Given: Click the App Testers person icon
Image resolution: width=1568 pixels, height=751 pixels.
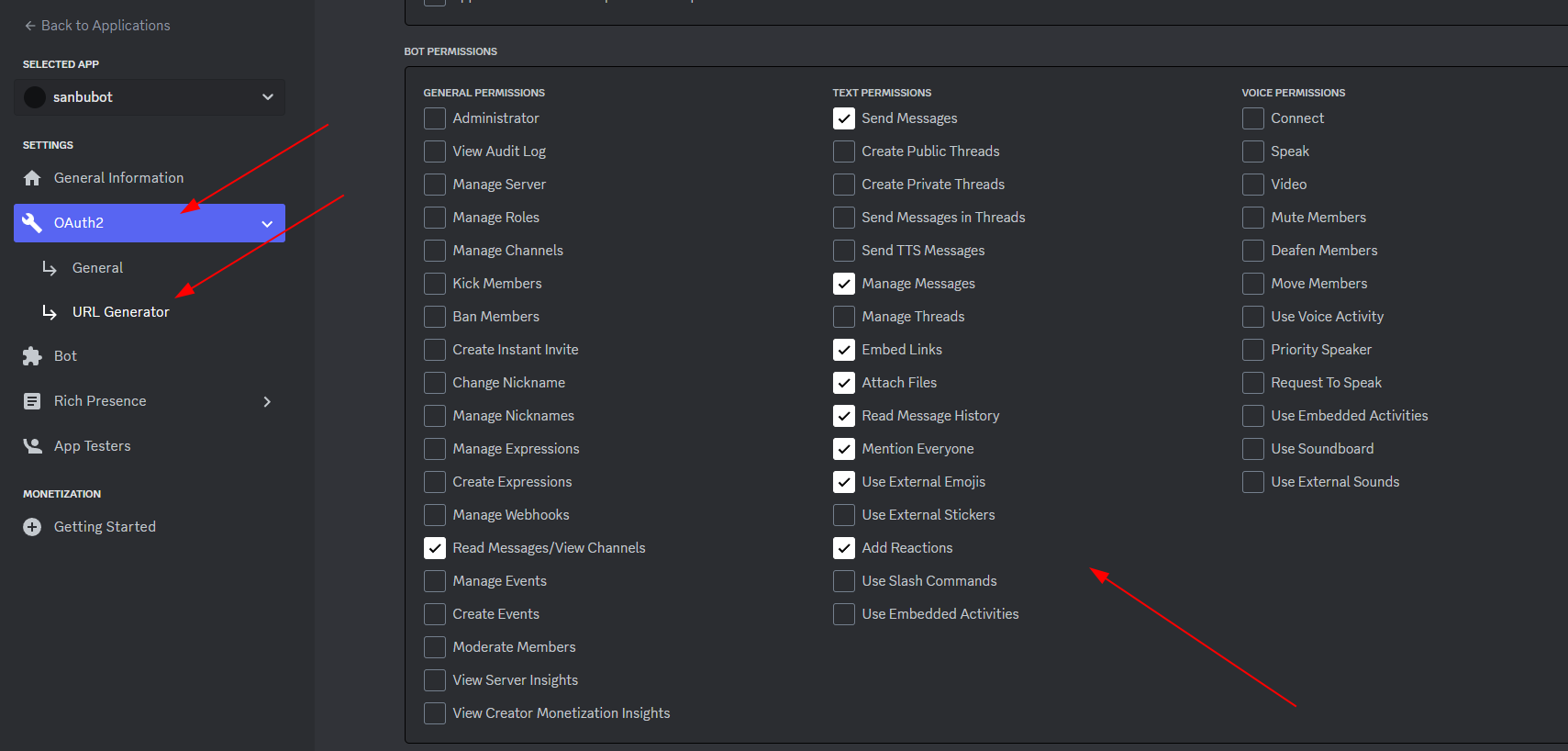Looking at the screenshot, I should point(32,446).
